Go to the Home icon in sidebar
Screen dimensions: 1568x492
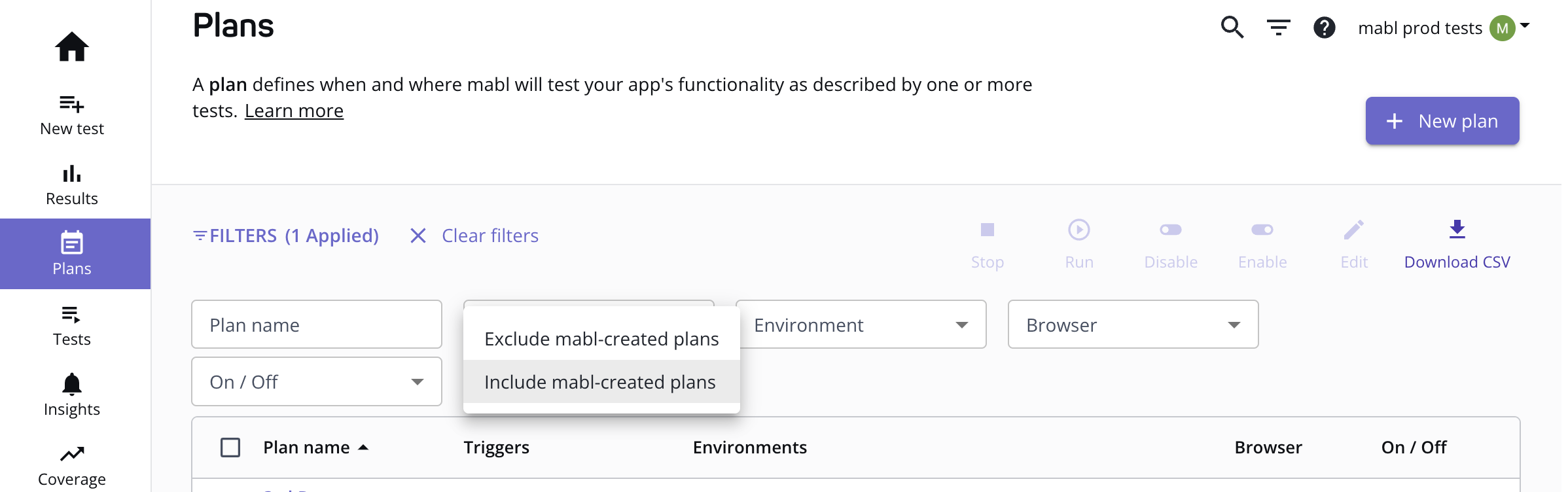[x=72, y=47]
